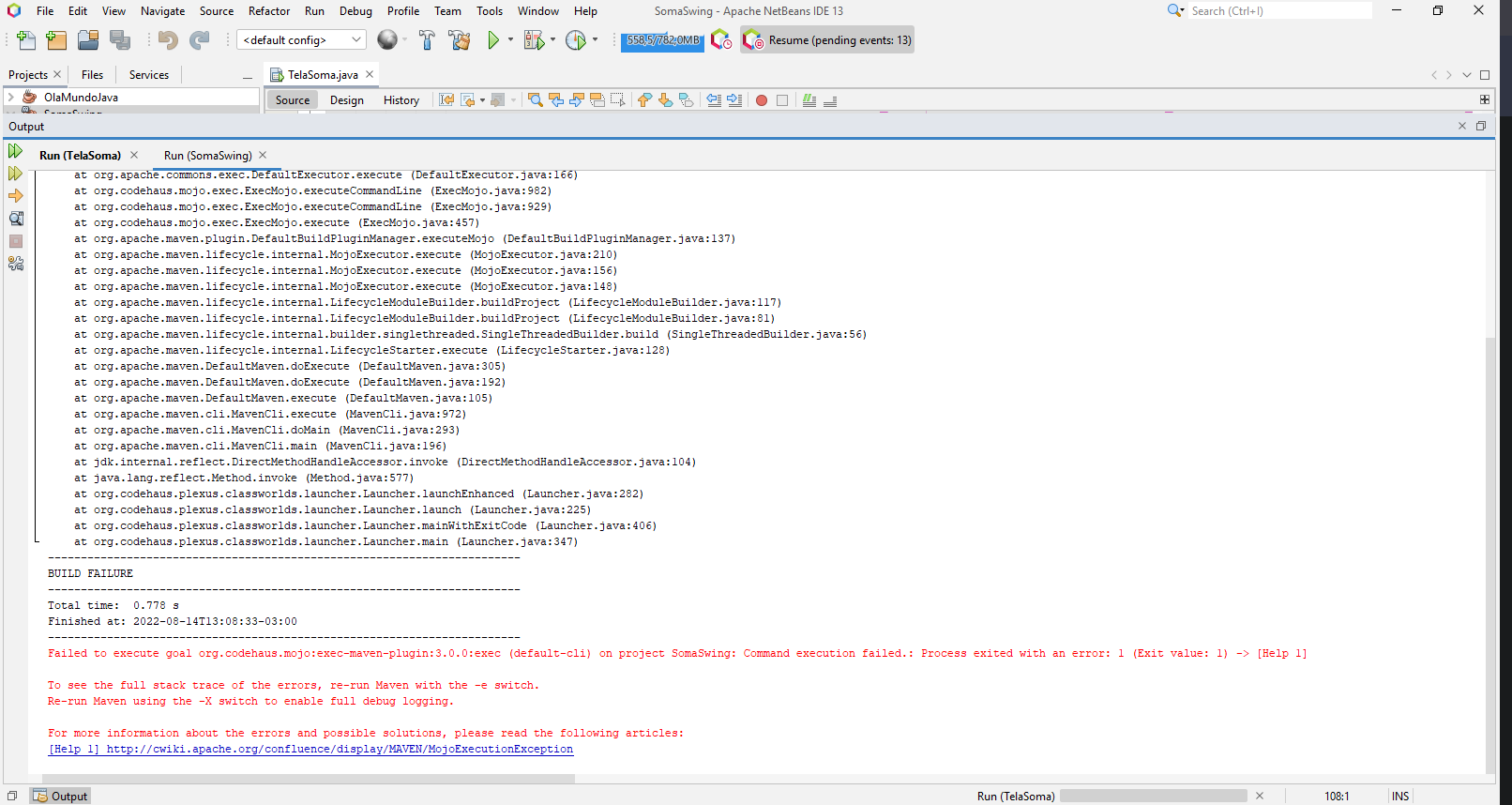The image size is (1512, 805).
Task: Re-run build with green double arrow
Action: tap(15, 151)
